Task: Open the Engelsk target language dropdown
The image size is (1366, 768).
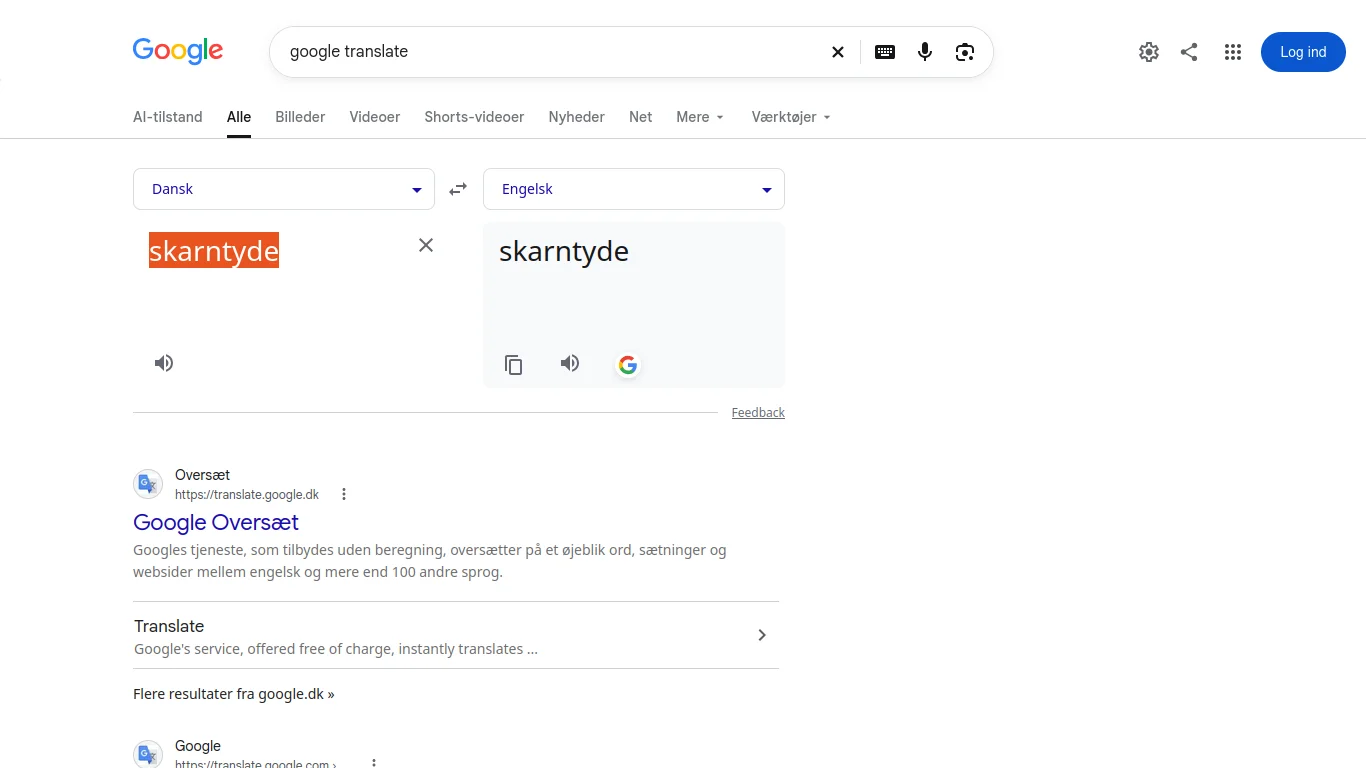Action: pos(634,189)
